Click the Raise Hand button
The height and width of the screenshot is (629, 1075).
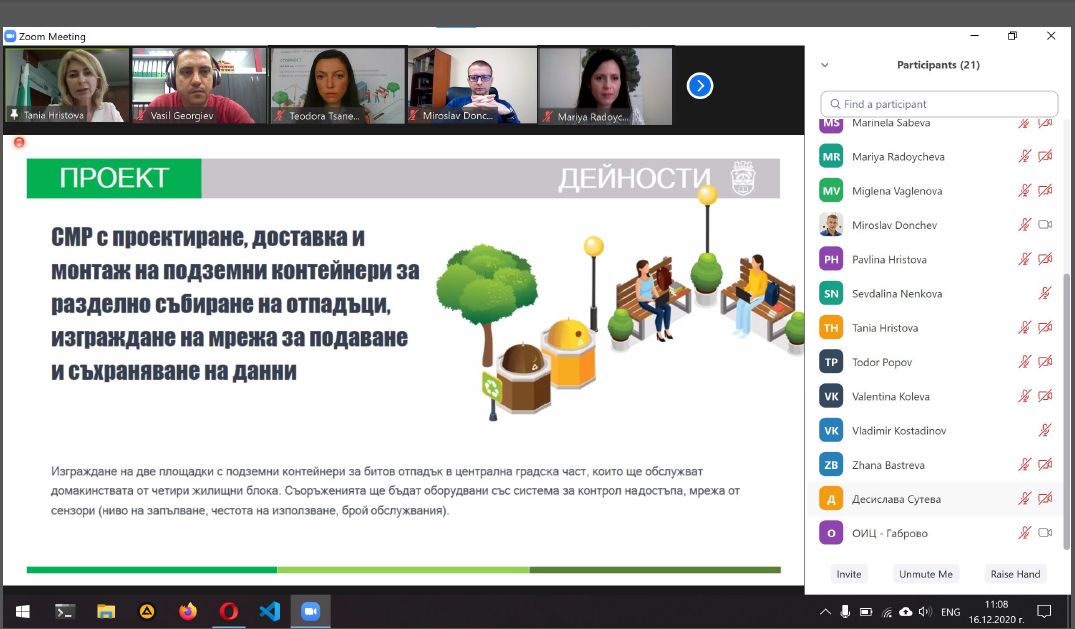click(x=1015, y=574)
